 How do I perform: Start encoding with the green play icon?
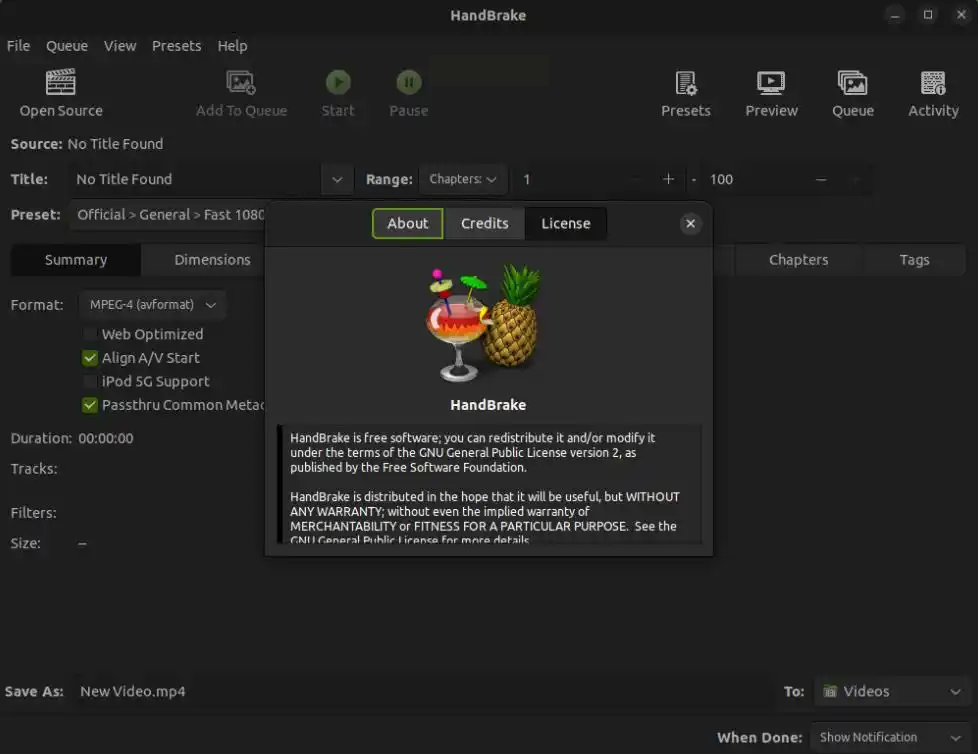pos(338,82)
